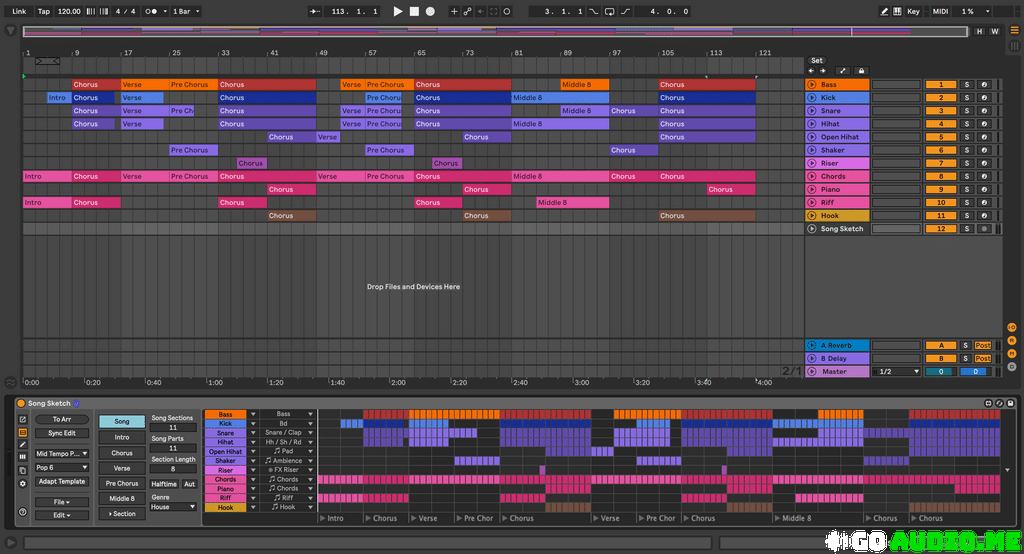Solo the Kick track

[966, 98]
